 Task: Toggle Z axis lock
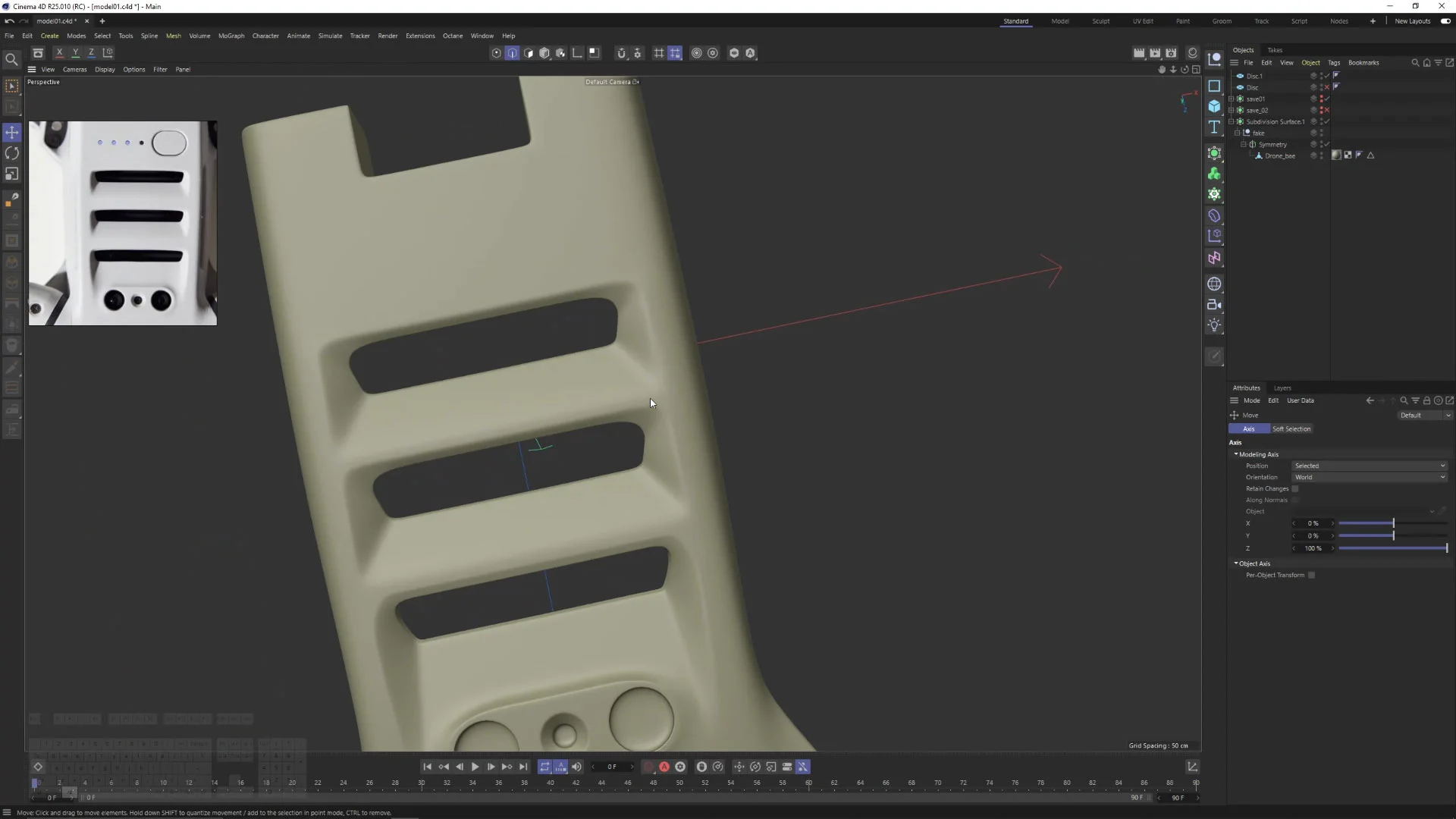(x=91, y=52)
